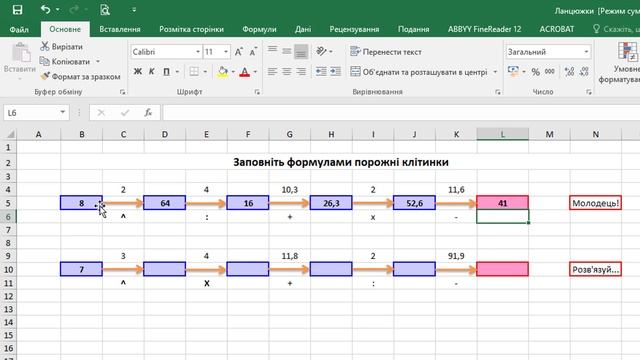
Task: Open Вирівнювання group dialog launcher
Action: (498, 92)
